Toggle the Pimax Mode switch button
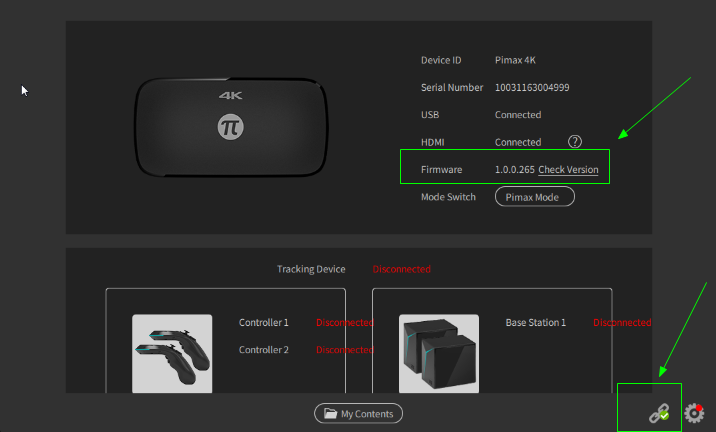Screen dimensions: 716x432 pos(535,197)
